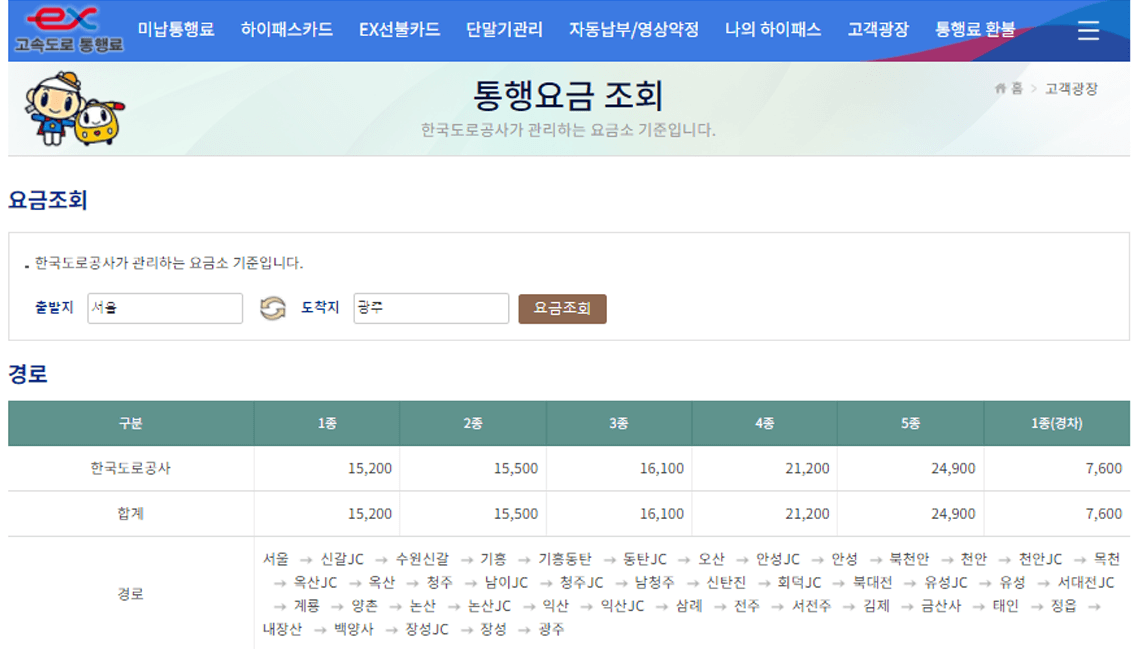Click 7,600 in 합계 row
1137x649 pixels.
pyautogui.click(x=1104, y=513)
